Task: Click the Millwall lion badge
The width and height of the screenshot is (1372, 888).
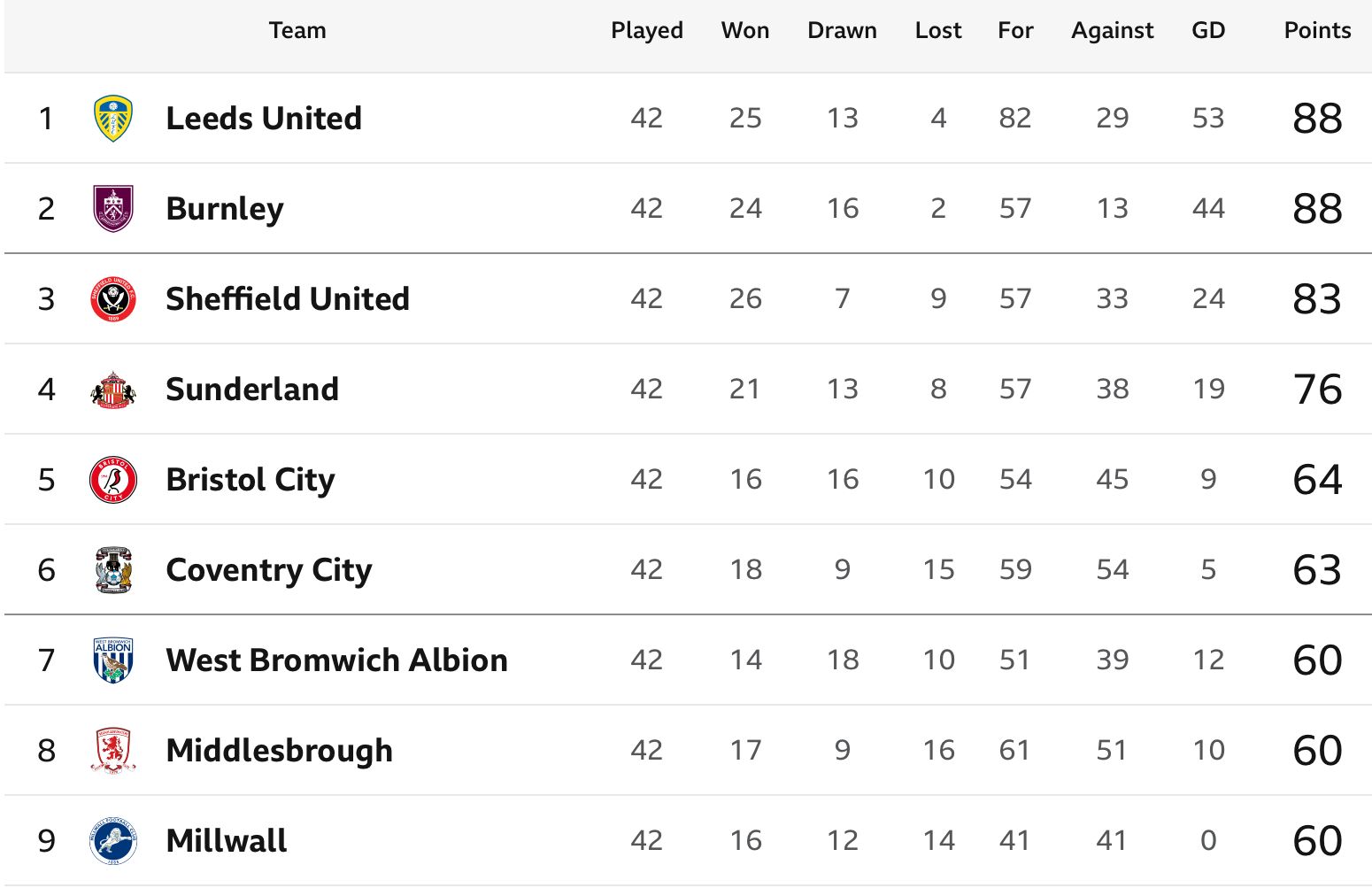Action: point(113,841)
